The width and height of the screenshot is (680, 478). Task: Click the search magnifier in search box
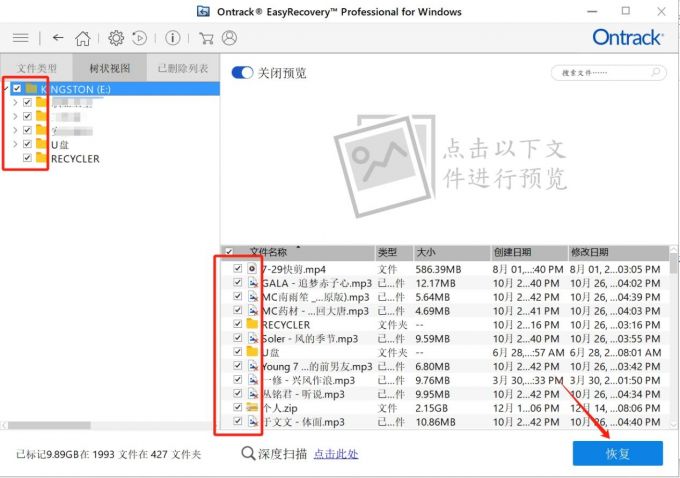[x=656, y=72]
